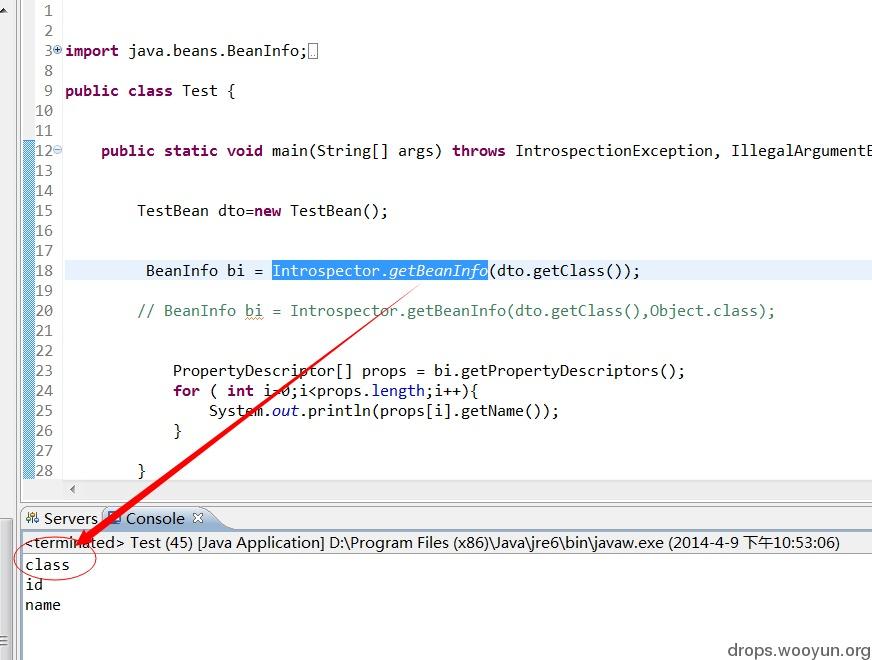The width and height of the screenshot is (872, 660).
Task: Click the println statement in loop
Action: tap(384, 411)
